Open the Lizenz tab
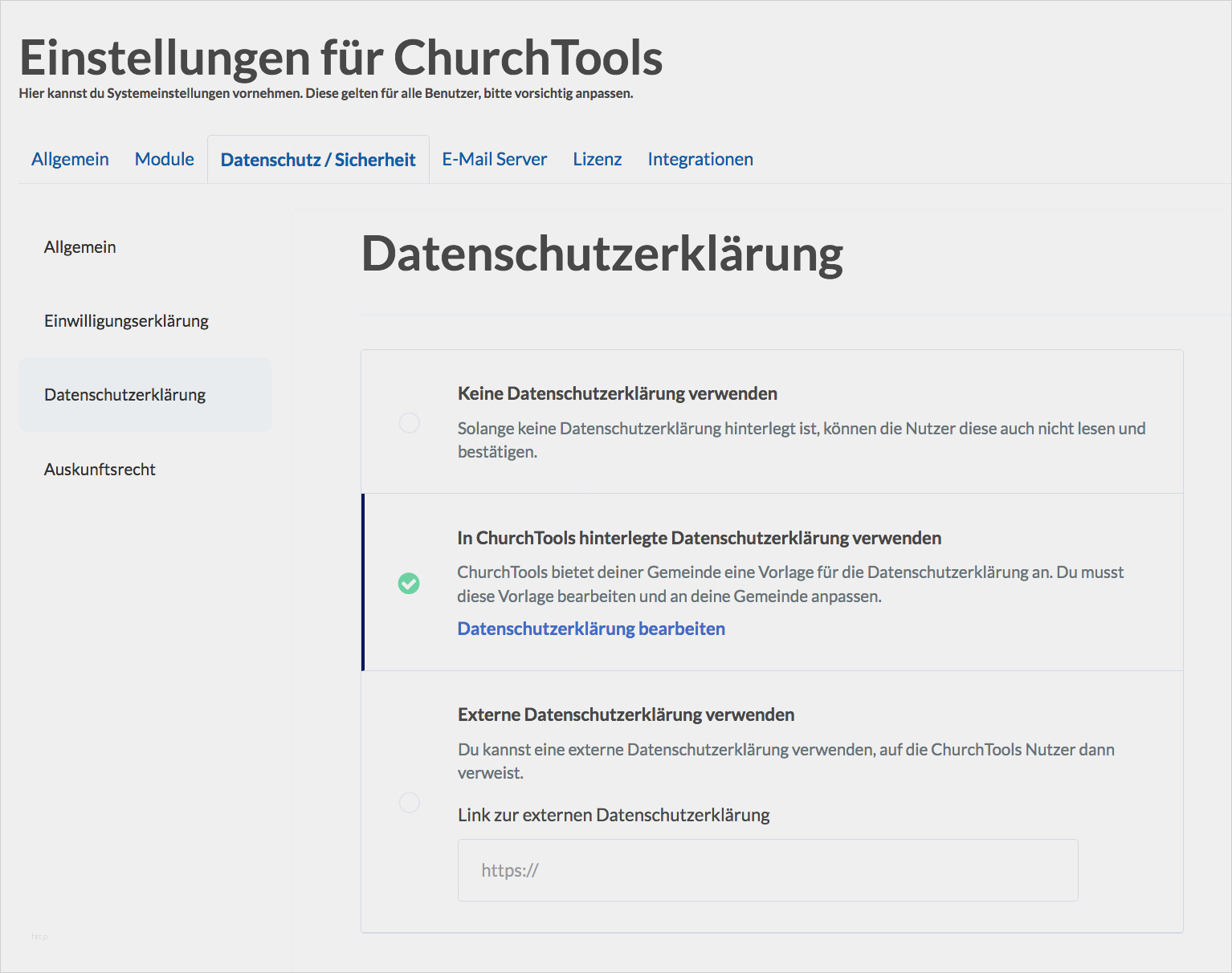This screenshot has width=1232, height=973. 597,159
